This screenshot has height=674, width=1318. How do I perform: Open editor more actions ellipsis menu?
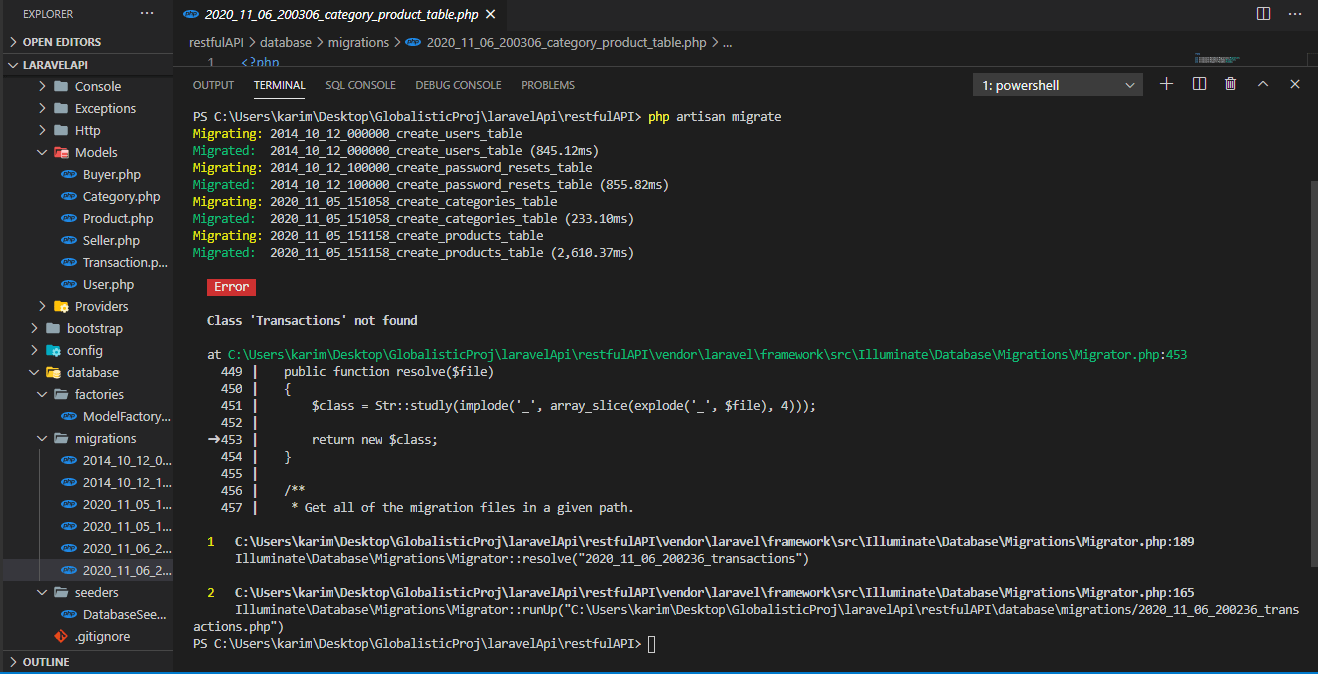point(1296,14)
